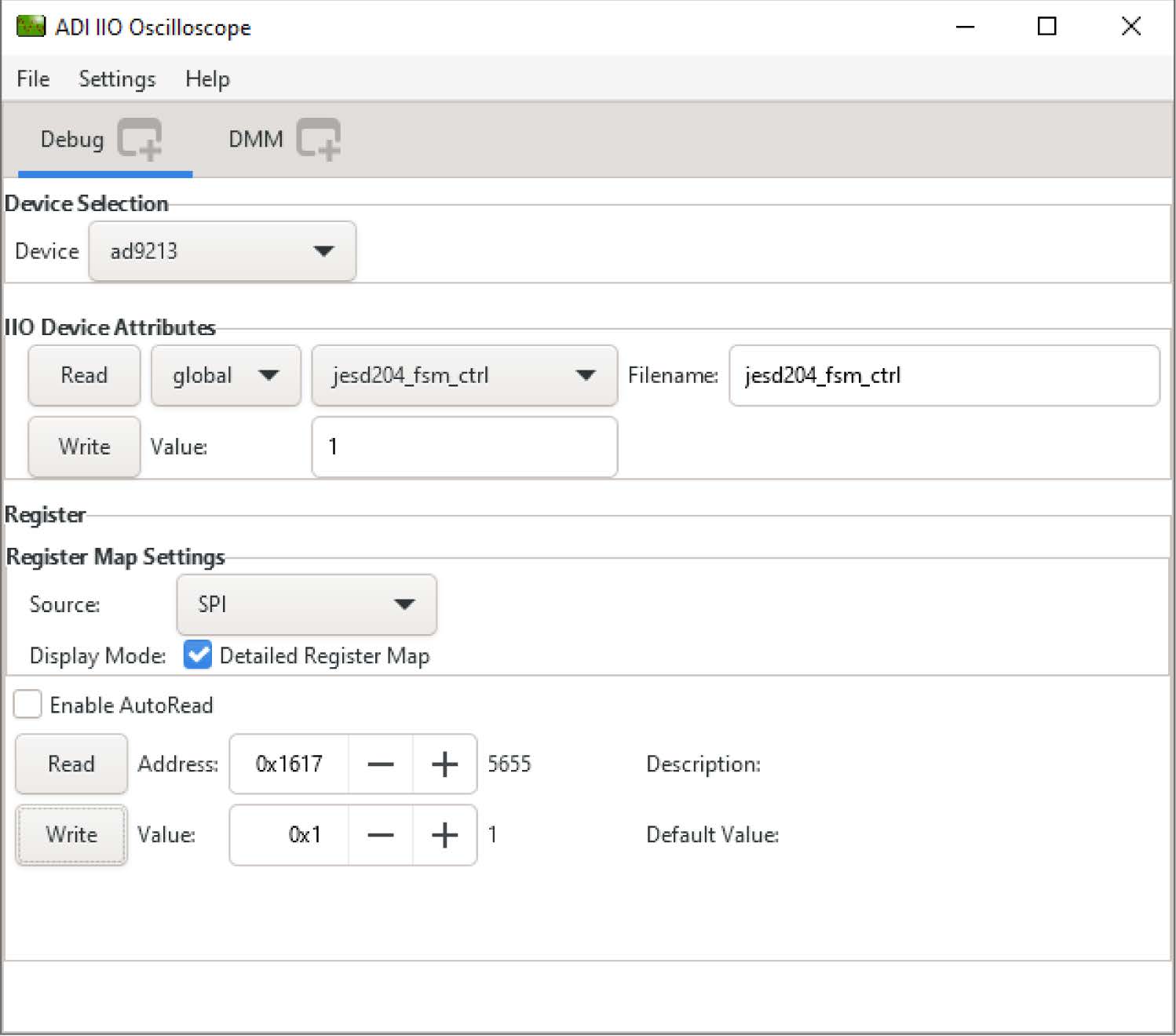Detach the DMM tab using its icon
This screenshot has height=1036, width=1176.
(x=319, y=140)
